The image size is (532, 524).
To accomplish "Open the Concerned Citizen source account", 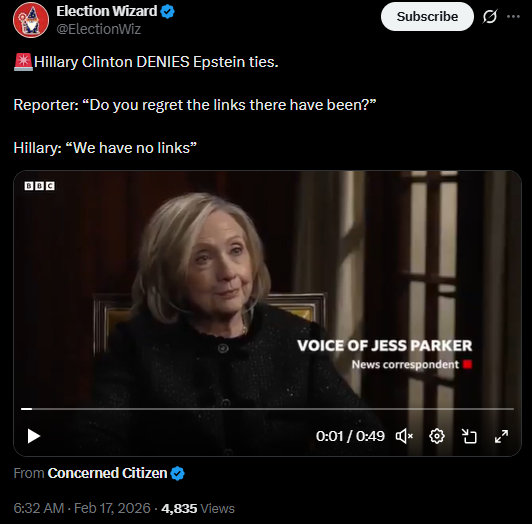I will click(107, 473).
